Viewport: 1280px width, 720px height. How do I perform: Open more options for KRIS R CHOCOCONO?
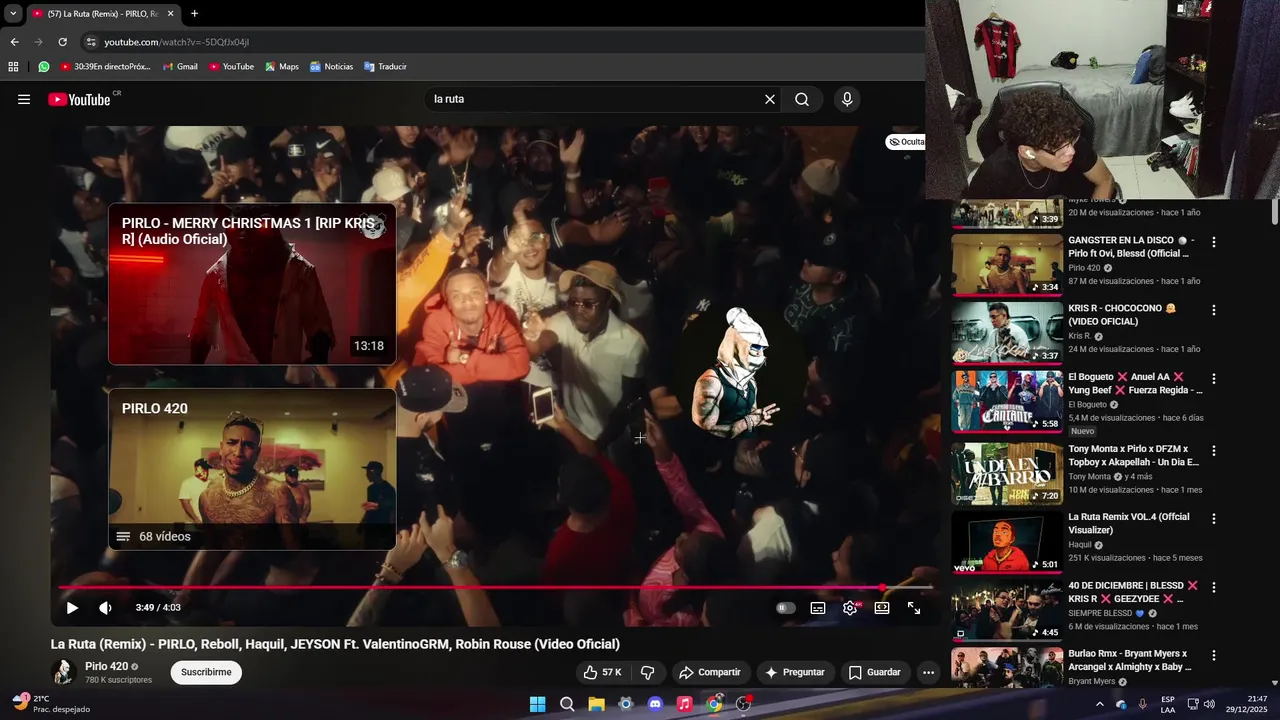[1214, 310]
